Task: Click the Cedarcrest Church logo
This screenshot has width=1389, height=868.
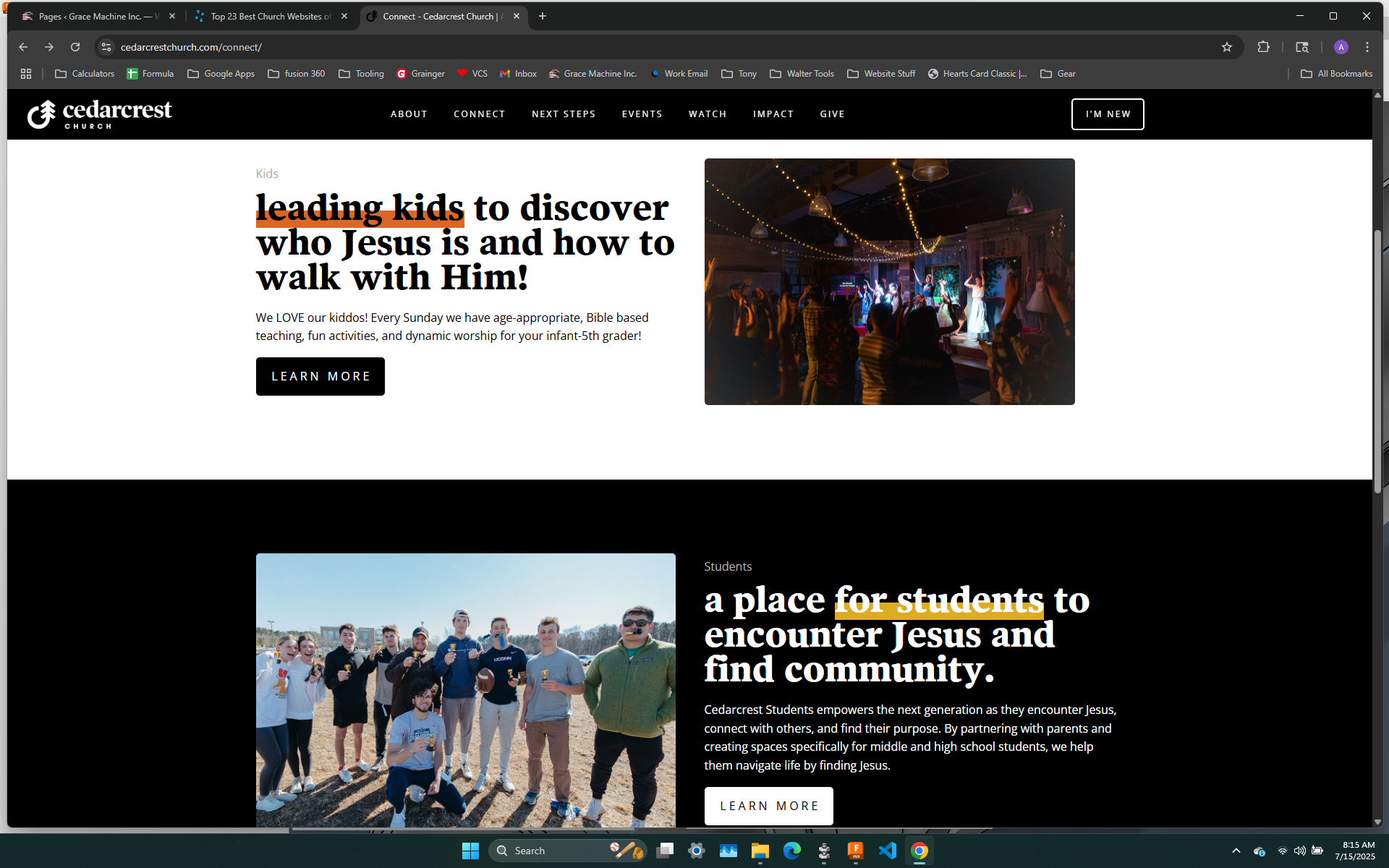Action: coord(100,114)
